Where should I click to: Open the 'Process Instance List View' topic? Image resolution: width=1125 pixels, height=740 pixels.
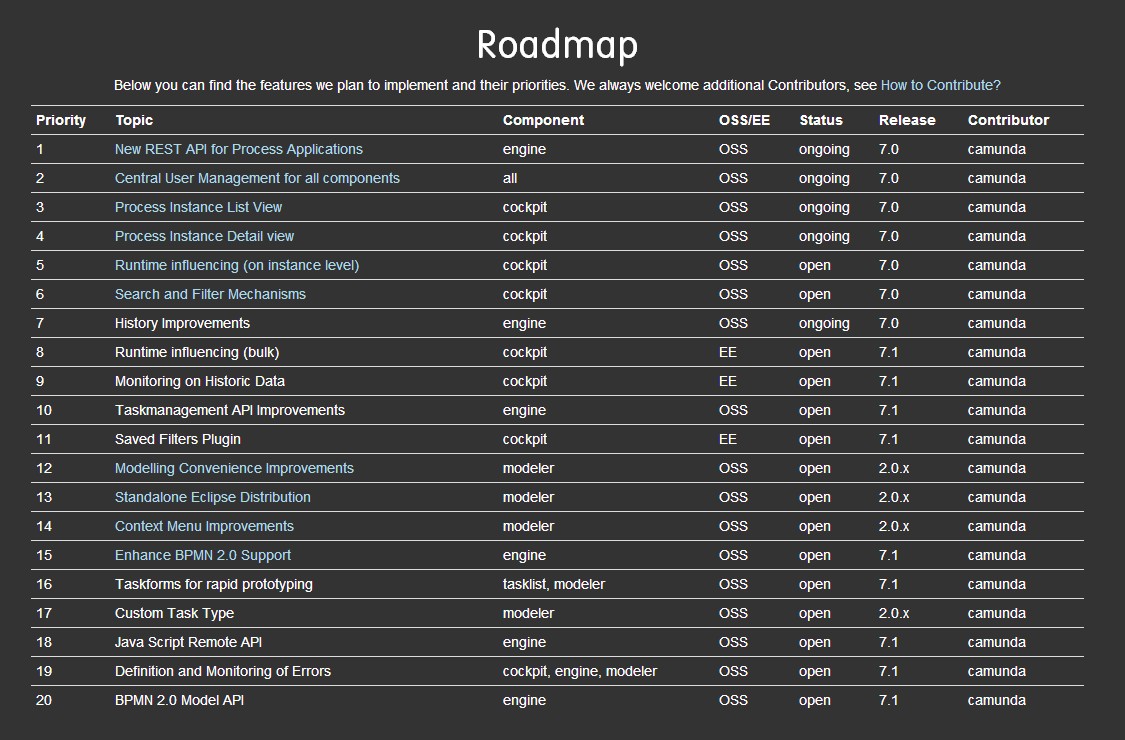[198, 207]
